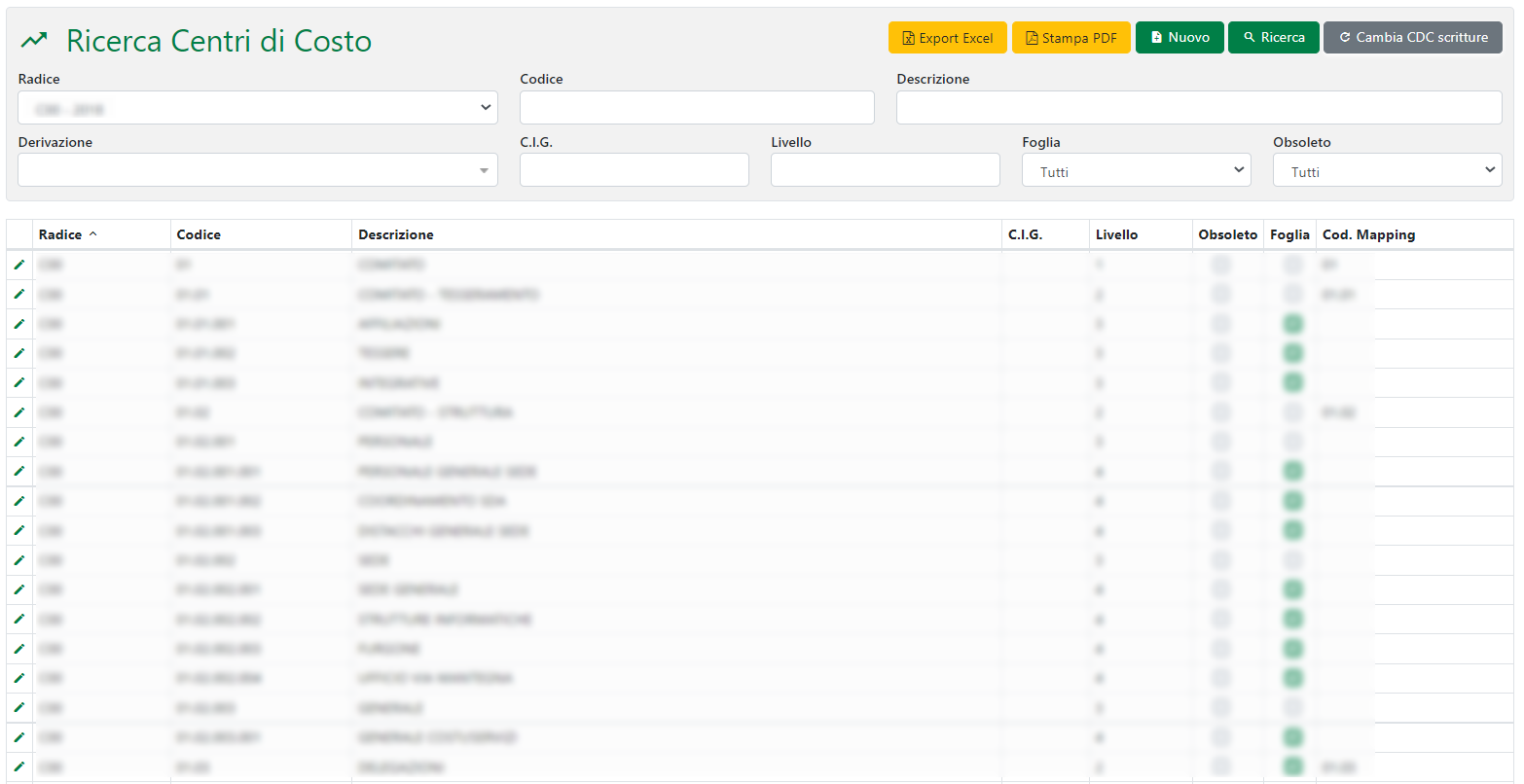Click the green trend chart icon by the title
This screenshot has height=784, width=1524.
coord(34,41)
